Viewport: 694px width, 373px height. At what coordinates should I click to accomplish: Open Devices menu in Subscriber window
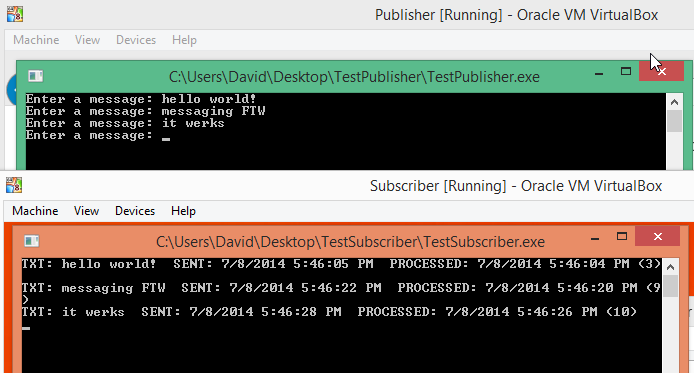135,211
